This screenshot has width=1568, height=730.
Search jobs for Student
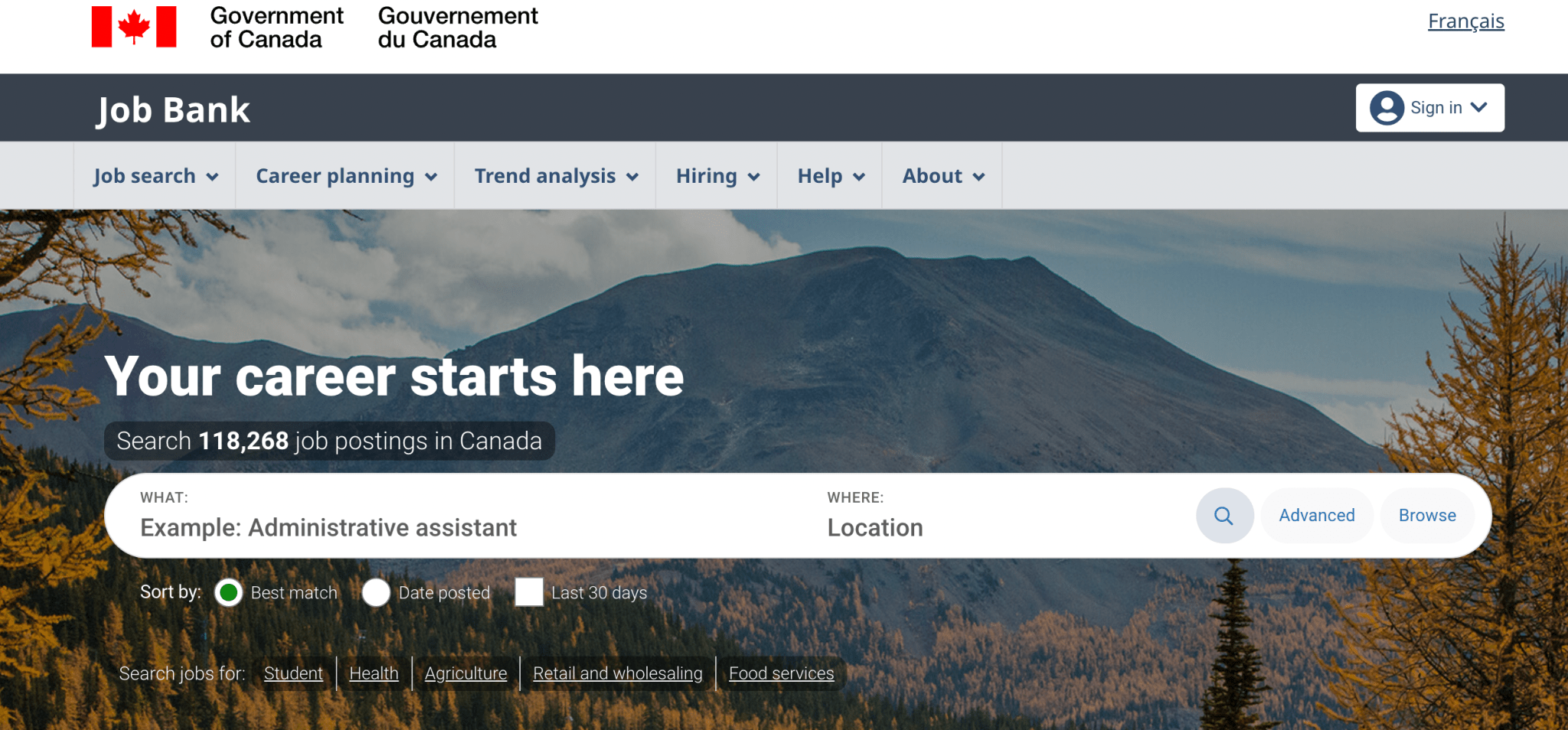click(293, 673)
